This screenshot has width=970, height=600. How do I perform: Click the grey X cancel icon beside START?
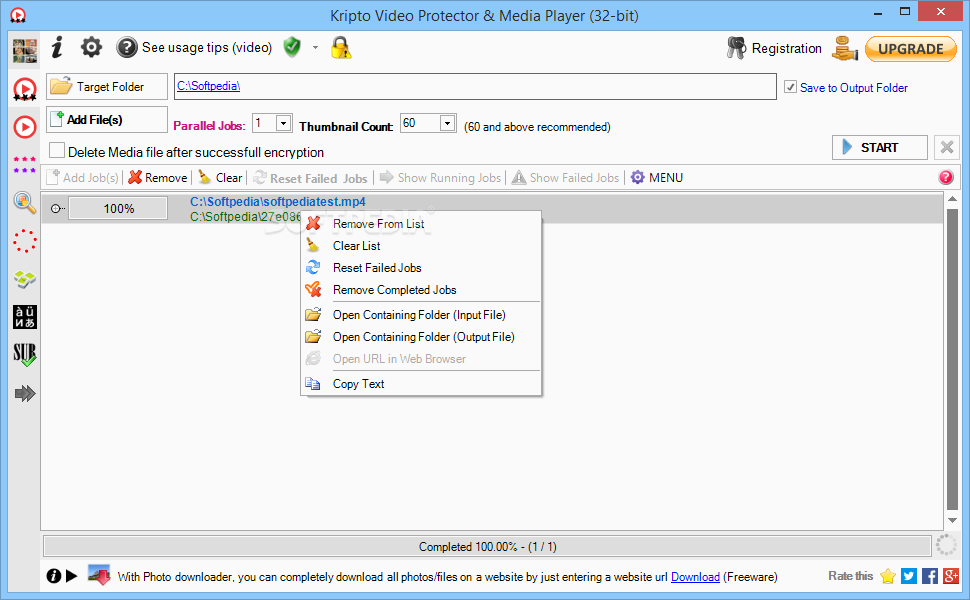(946, 147)
